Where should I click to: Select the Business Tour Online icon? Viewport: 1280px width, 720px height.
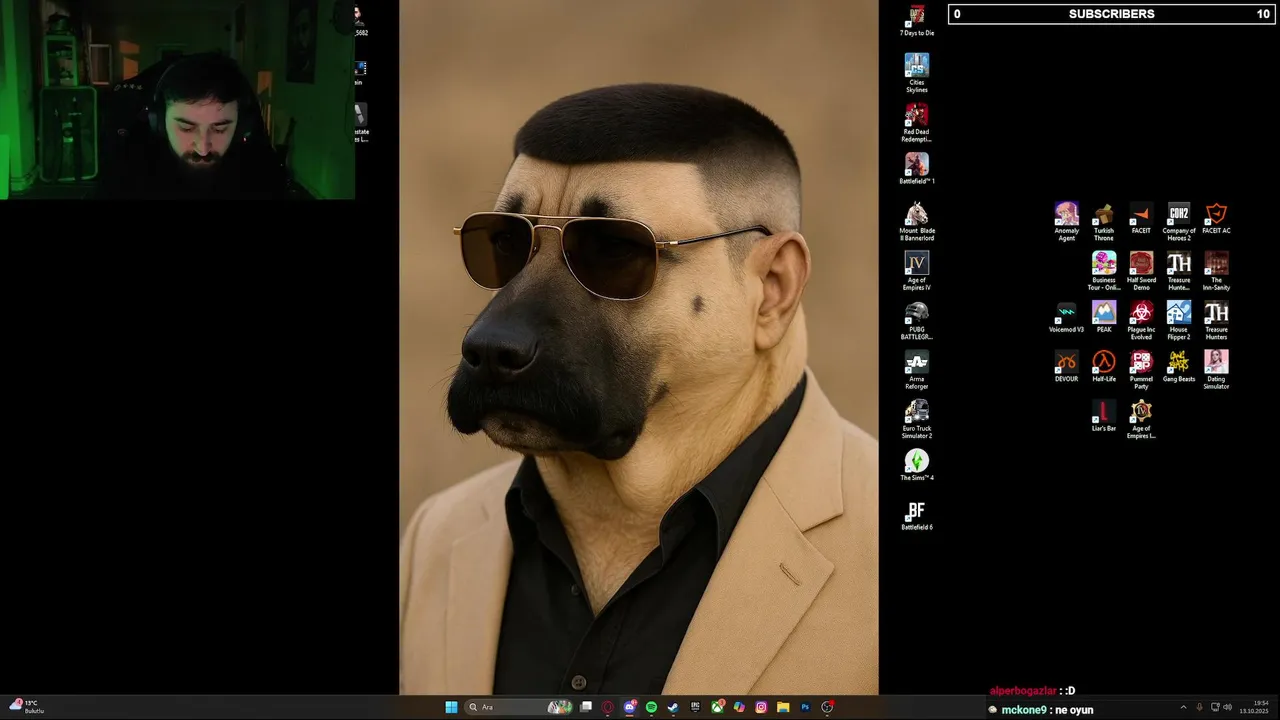(1104, 270)
